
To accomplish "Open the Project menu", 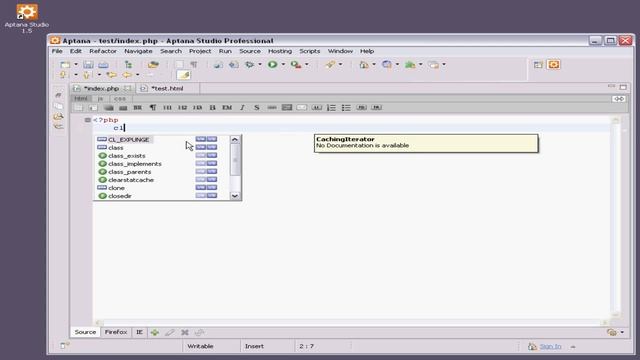I will (200, 51).
